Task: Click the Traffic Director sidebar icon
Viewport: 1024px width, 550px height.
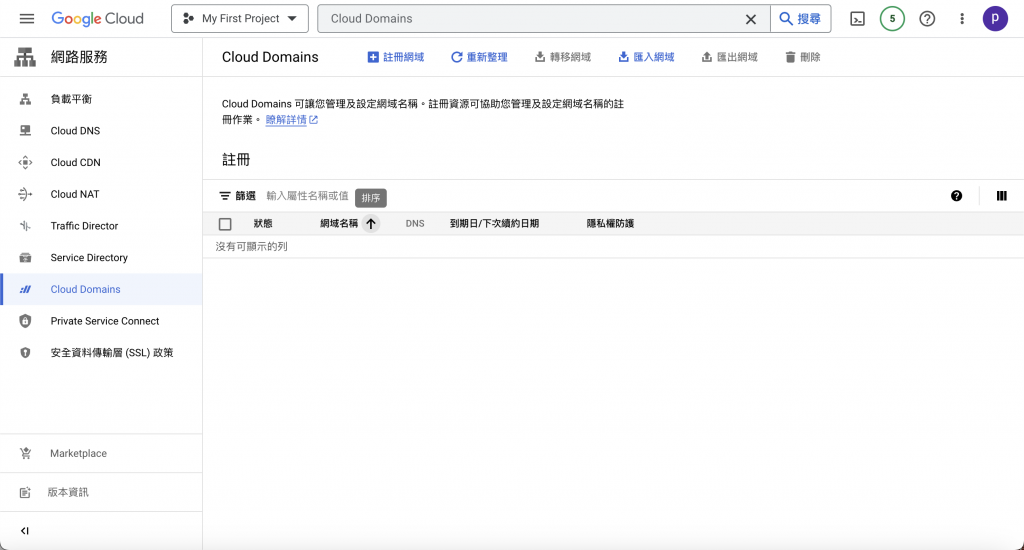Action: (x=25, y=226)
